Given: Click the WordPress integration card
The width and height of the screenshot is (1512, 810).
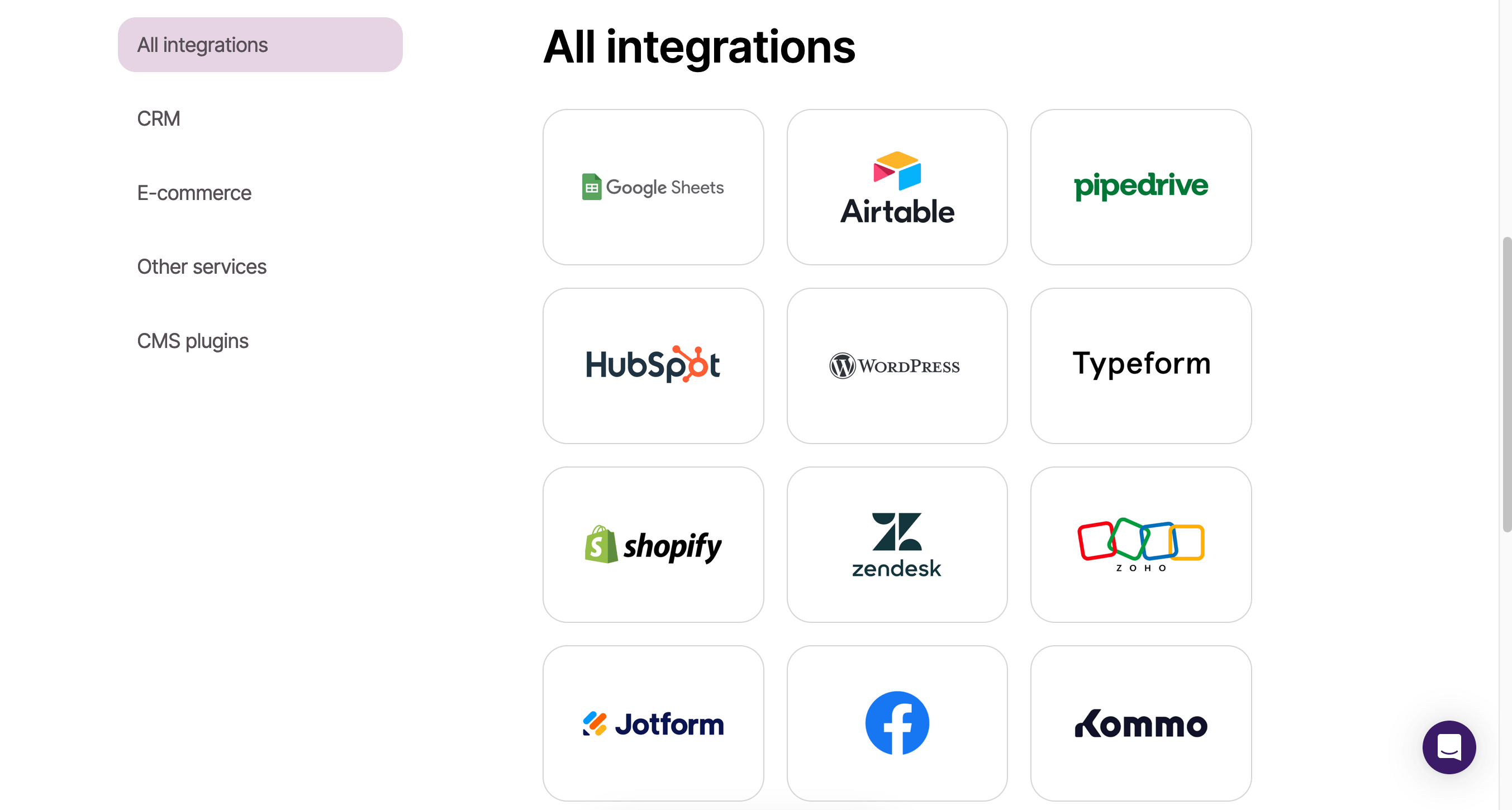Looking at the screenshot, I should [897, 365].
